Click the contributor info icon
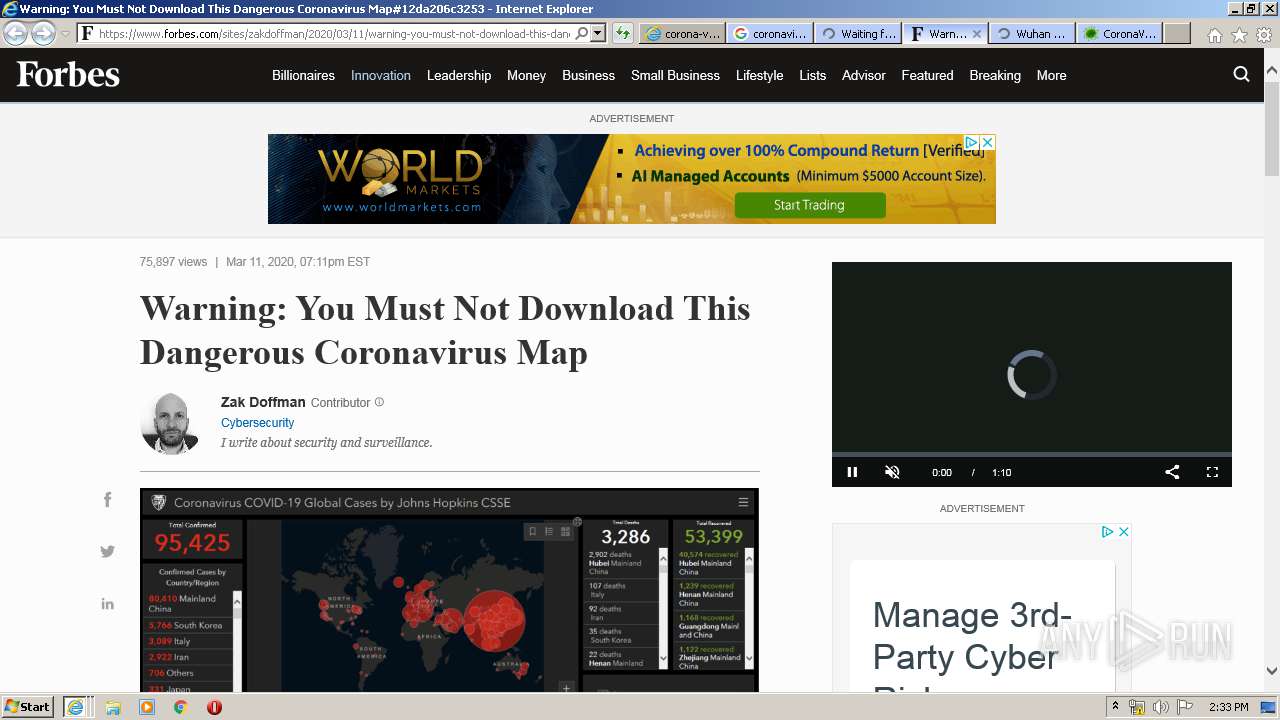The height and width of the screenshot is (720, 1280). tap(379, 402)
